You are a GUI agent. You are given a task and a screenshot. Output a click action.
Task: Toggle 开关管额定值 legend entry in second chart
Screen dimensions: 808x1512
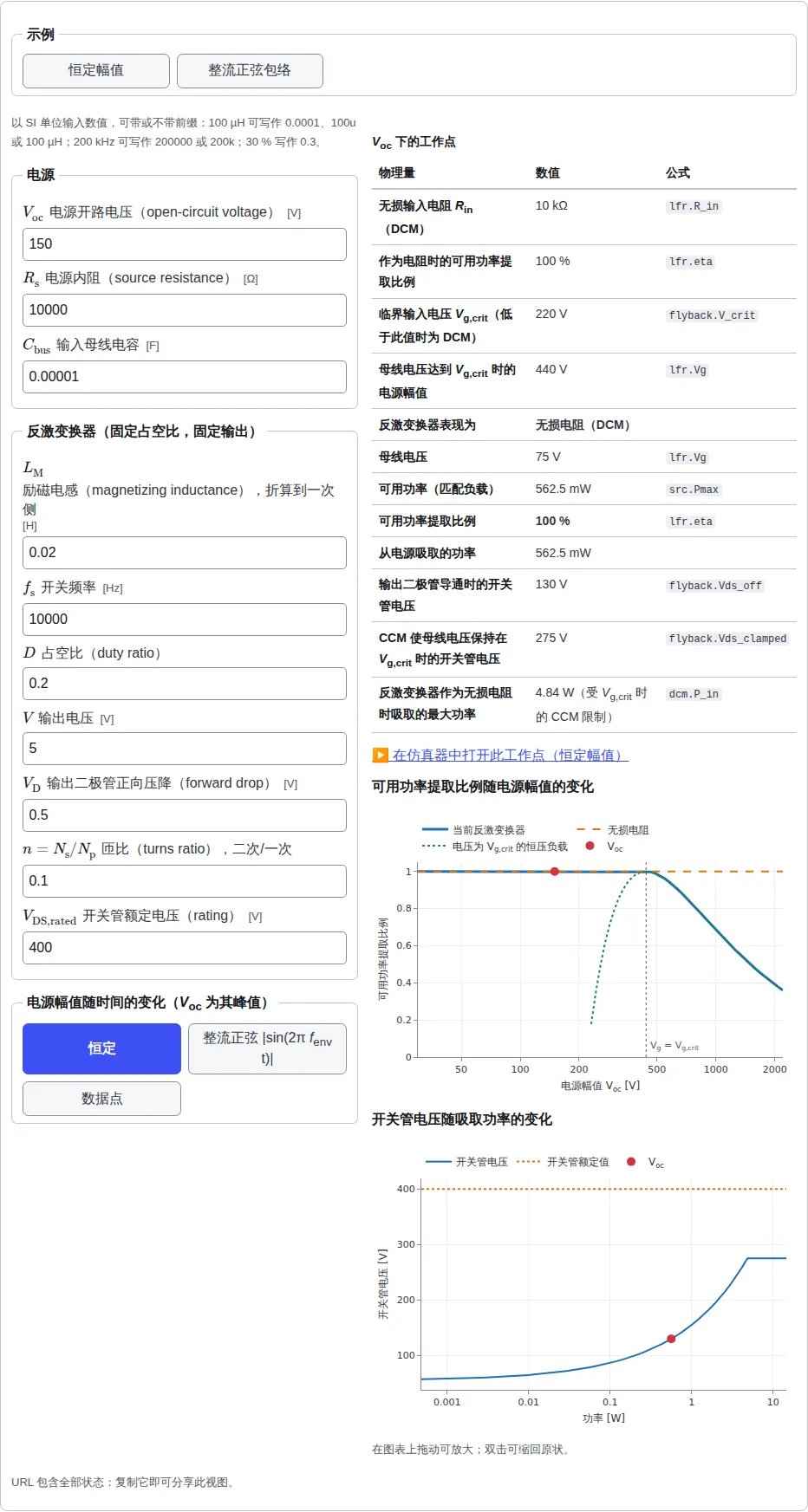(564, 1162)
